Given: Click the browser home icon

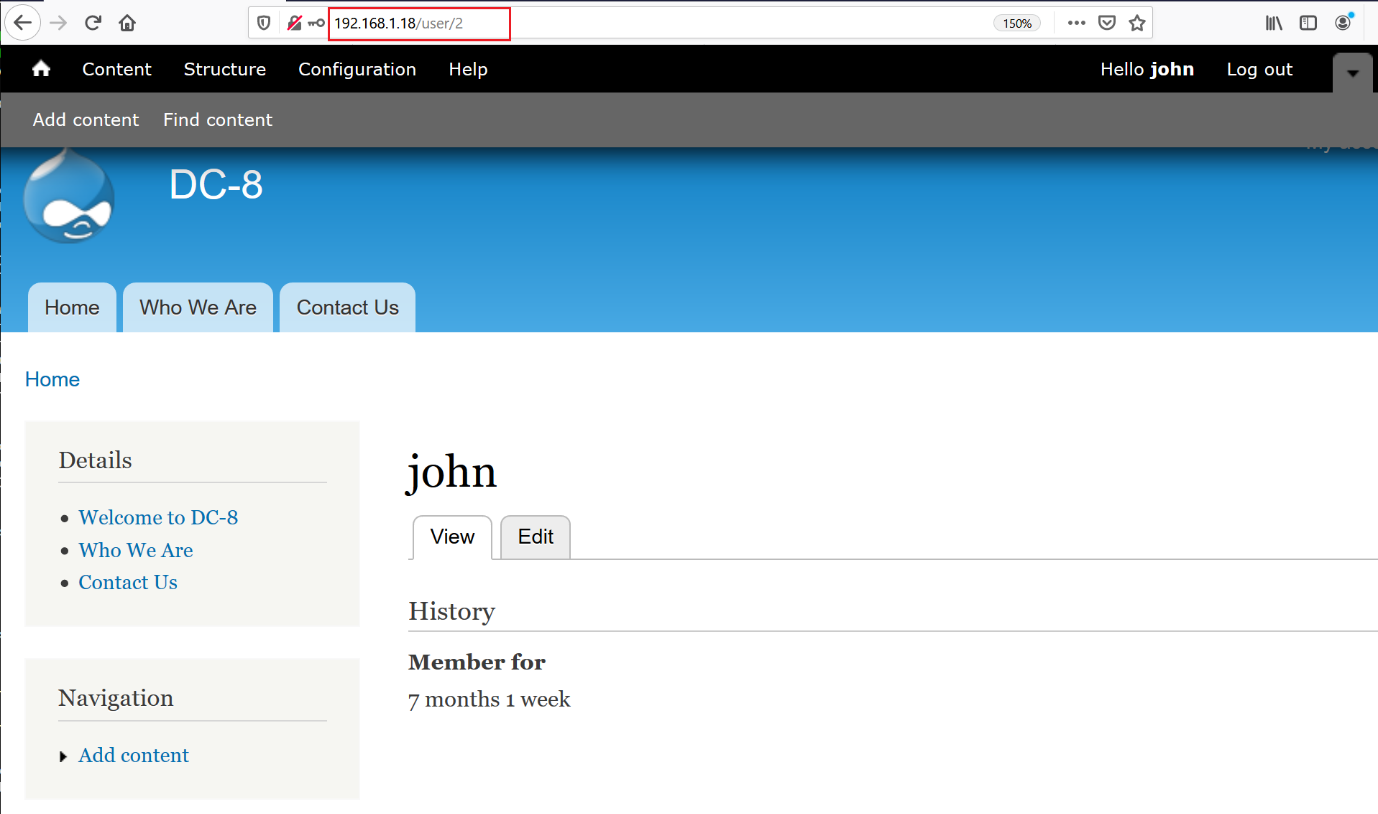Looking at the screenshot, I should (x=127, y=23).
